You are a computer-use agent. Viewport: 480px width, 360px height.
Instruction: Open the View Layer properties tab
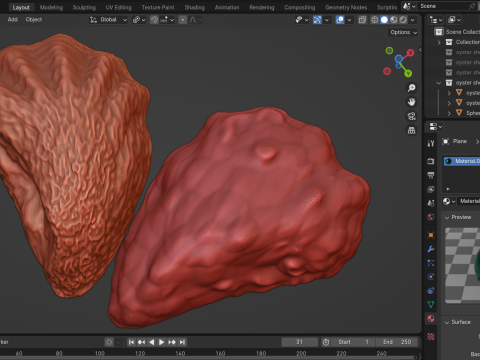click(x=431, y=189)
